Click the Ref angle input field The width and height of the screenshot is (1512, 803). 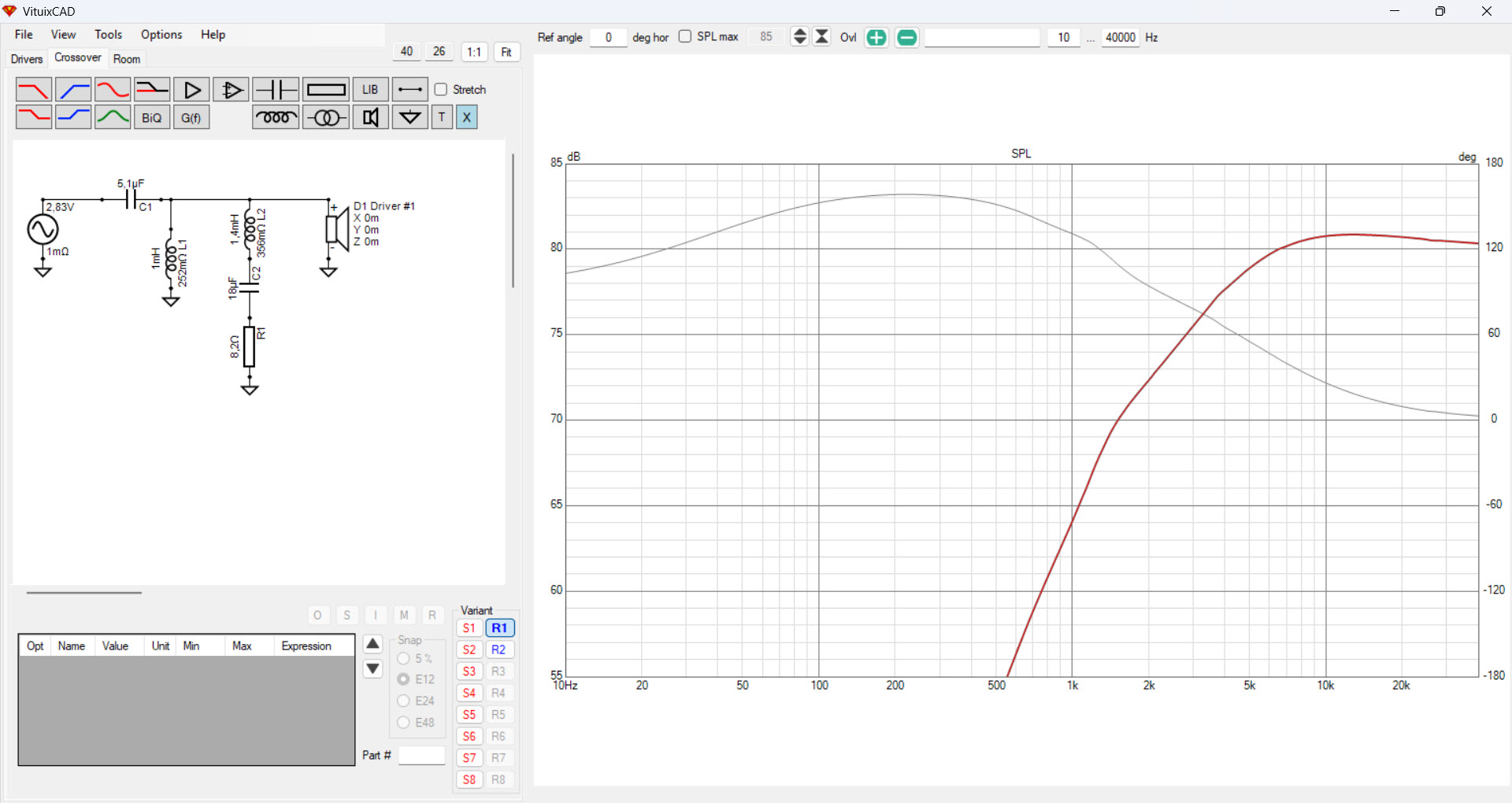pyautogui.click(x=608, y=38)
